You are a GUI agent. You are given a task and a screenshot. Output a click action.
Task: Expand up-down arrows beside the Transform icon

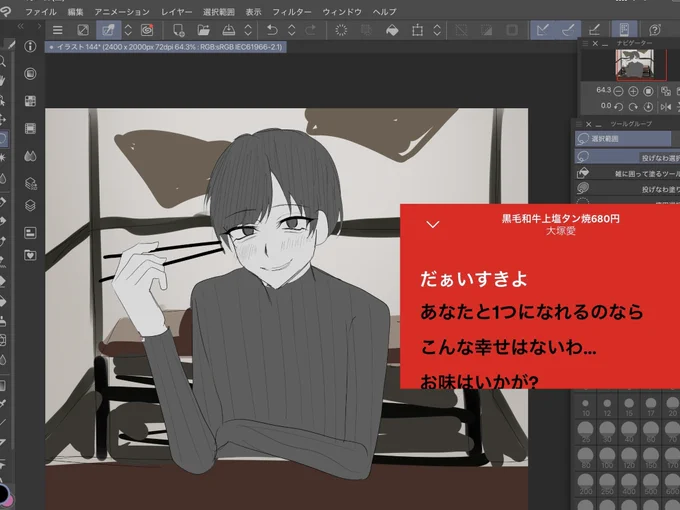coord(437,30)
